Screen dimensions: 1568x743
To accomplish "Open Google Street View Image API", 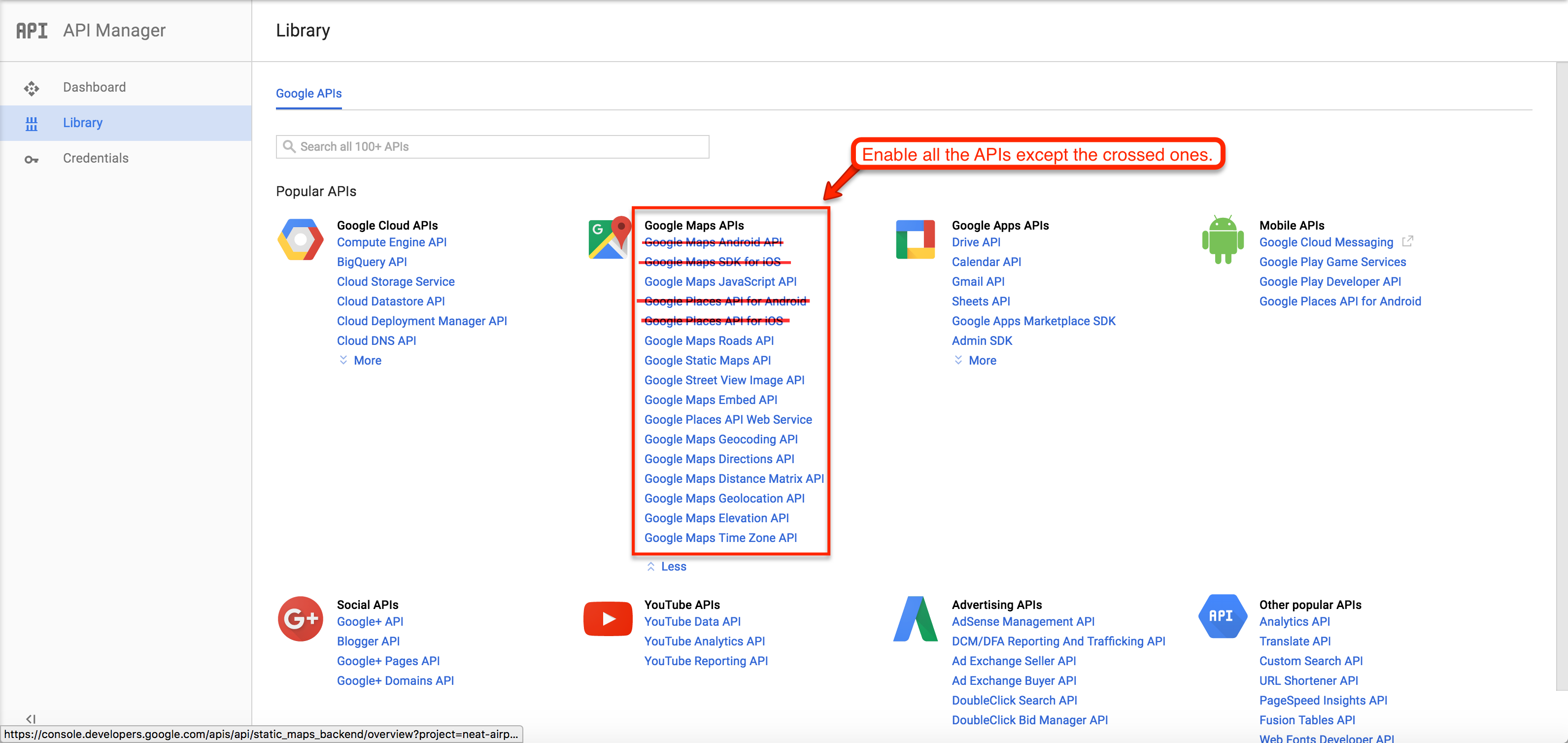I will 724,380.
